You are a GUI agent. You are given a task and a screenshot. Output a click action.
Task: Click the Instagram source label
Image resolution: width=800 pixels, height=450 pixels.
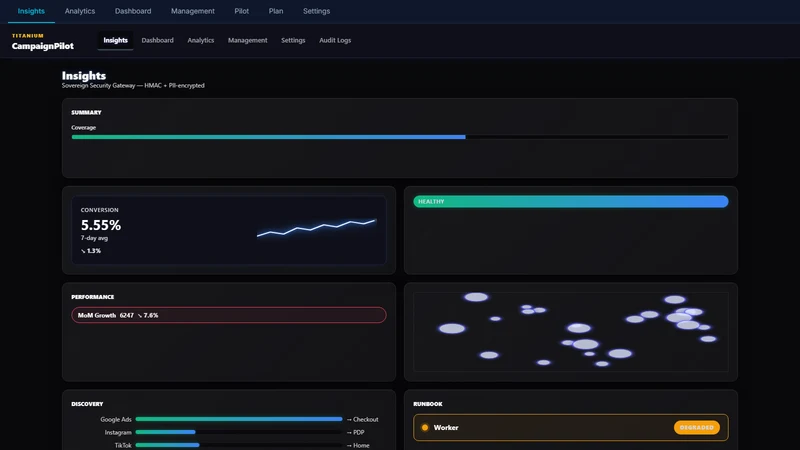click(x=118, y=432)
